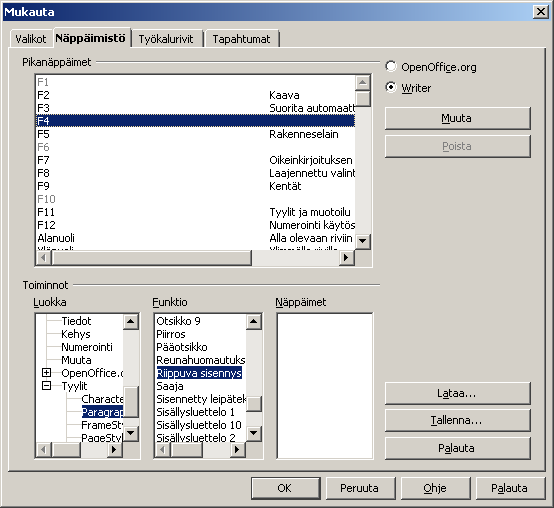Image resolution: width=554 pixels, height=508 pixels.
Task: Click right arrow of shortcut list horizontal scrollbar
Action: (x=346, y=258)
